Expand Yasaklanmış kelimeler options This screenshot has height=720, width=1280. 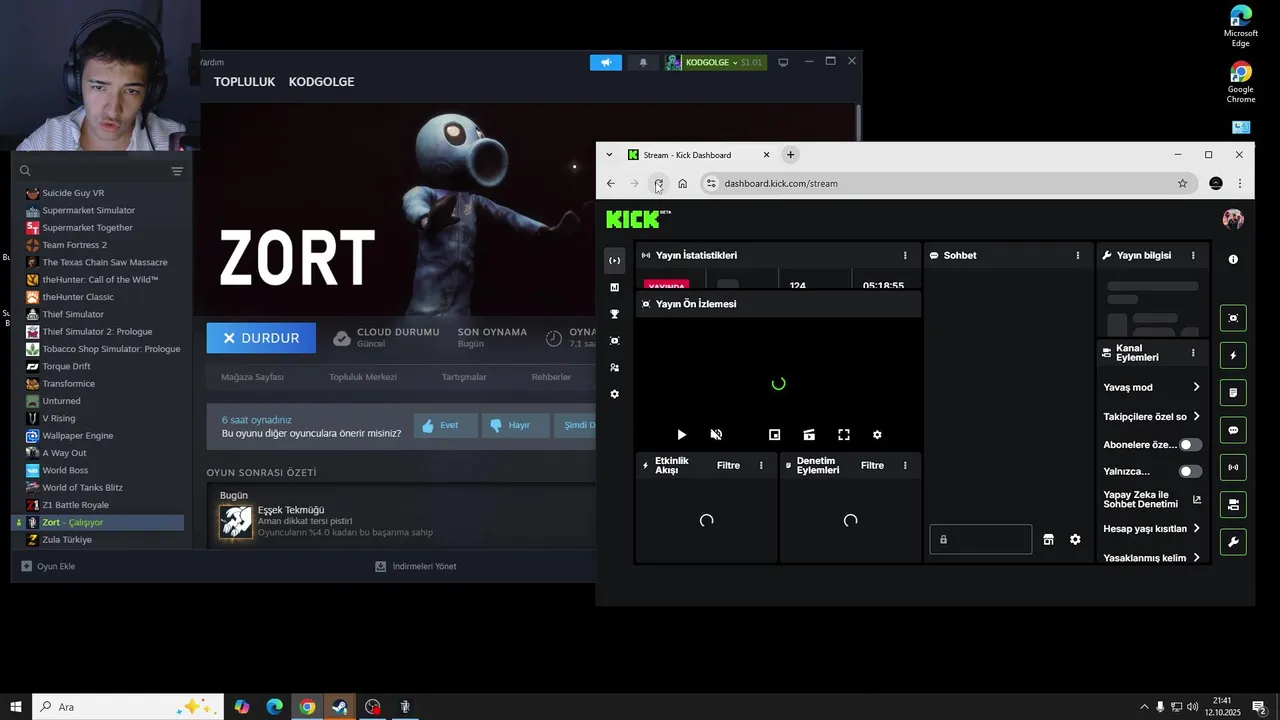(x=1196, y=558)
